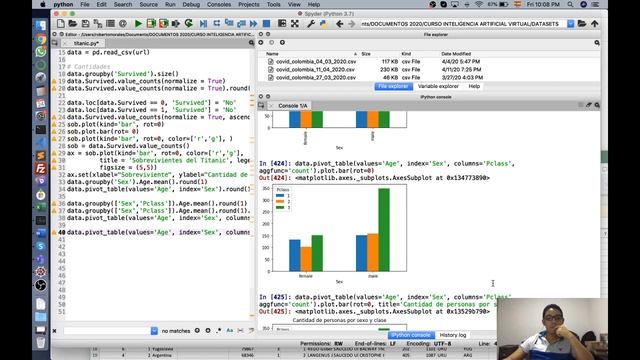Open the console tab browse list icon
Screen dimensions: 640x360
coord(261,105)
